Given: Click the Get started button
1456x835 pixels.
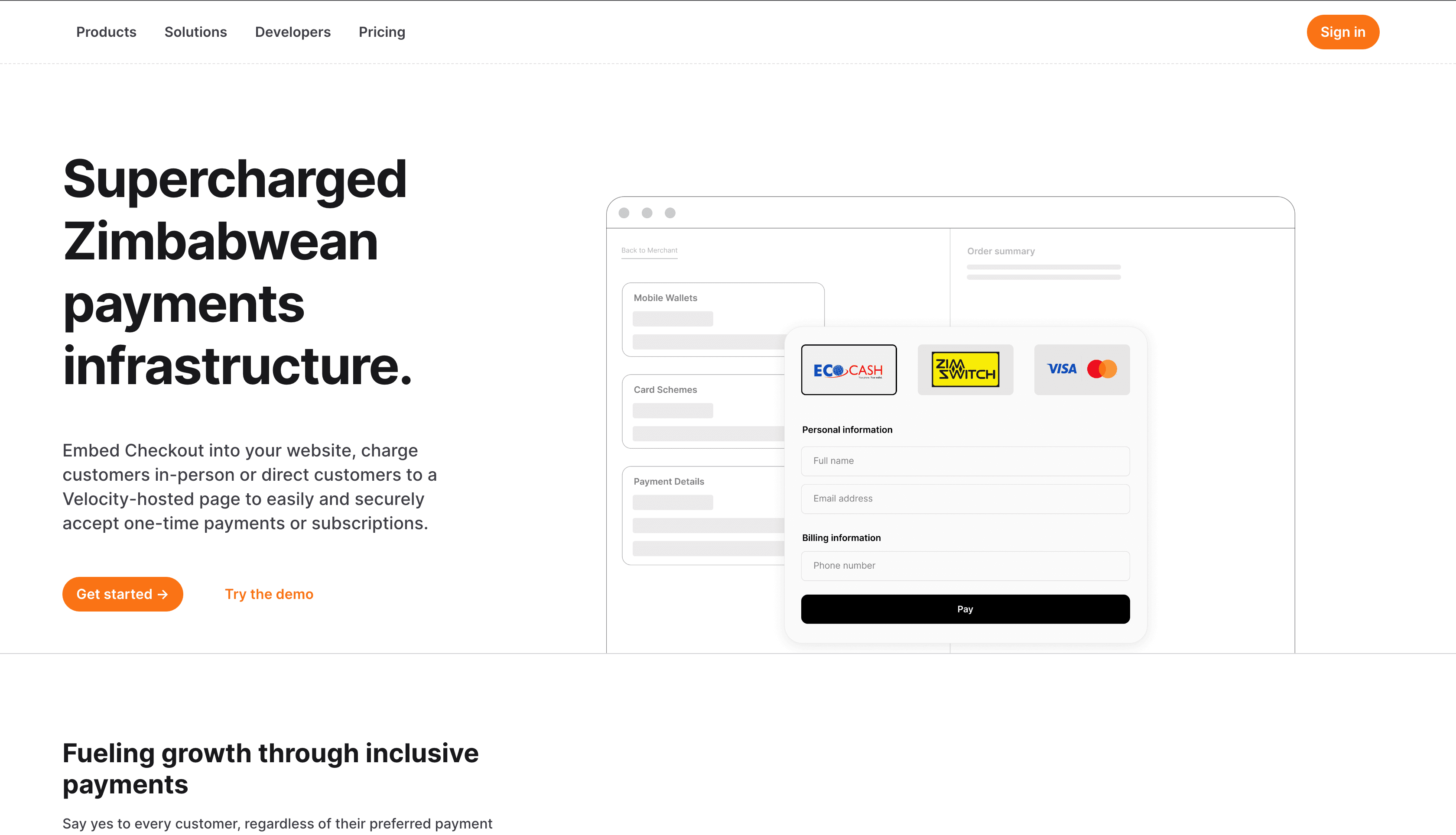Looking at the screenshot, I should 123,594.
